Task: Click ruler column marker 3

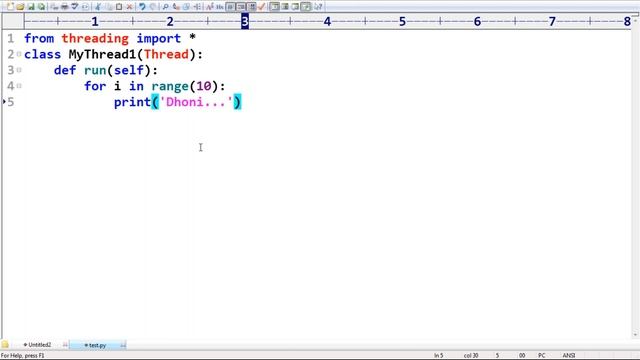Action: point(245,21)
